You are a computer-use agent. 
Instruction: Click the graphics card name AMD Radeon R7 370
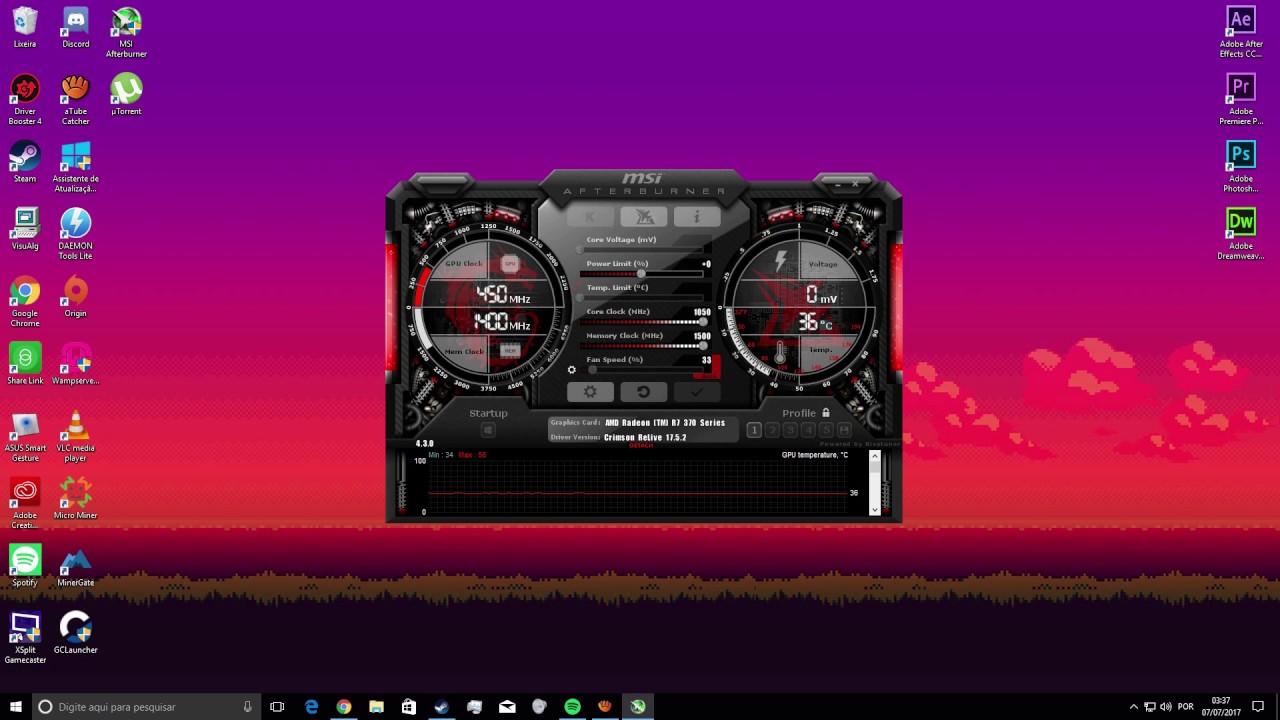tap(665, 423)
